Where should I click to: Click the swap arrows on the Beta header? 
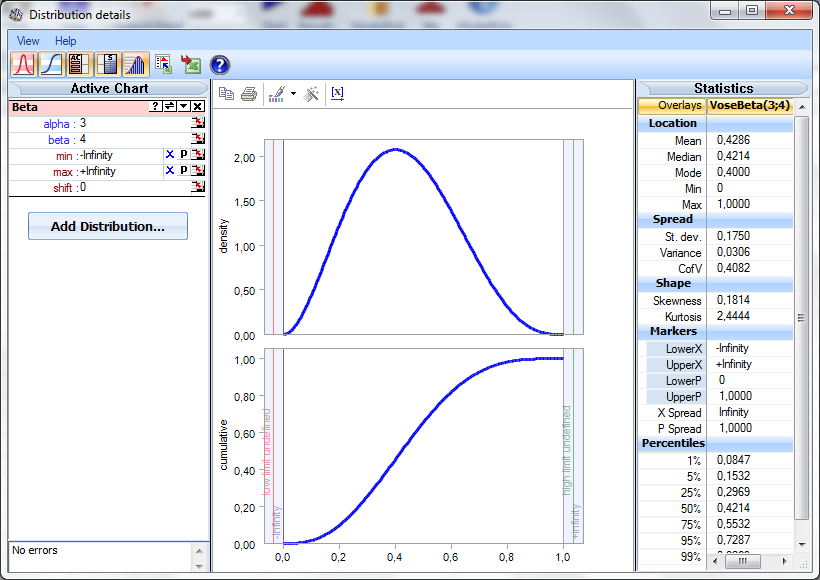(169, 106)
